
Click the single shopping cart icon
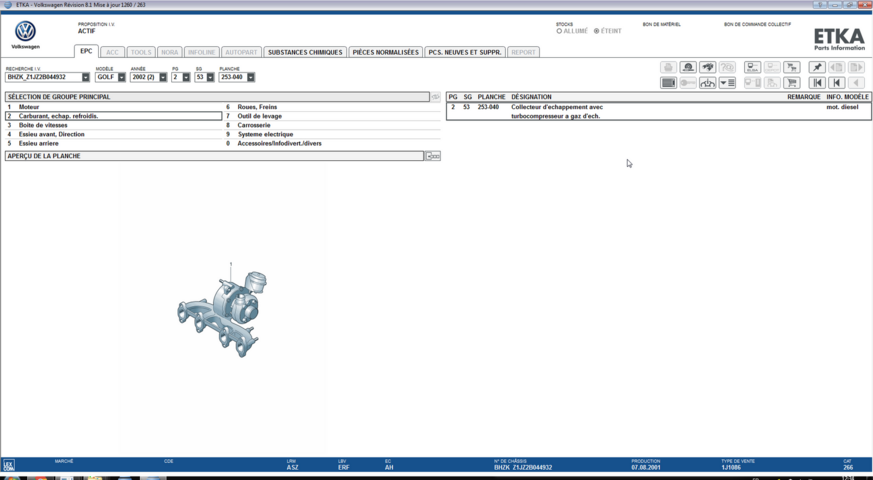792,83
